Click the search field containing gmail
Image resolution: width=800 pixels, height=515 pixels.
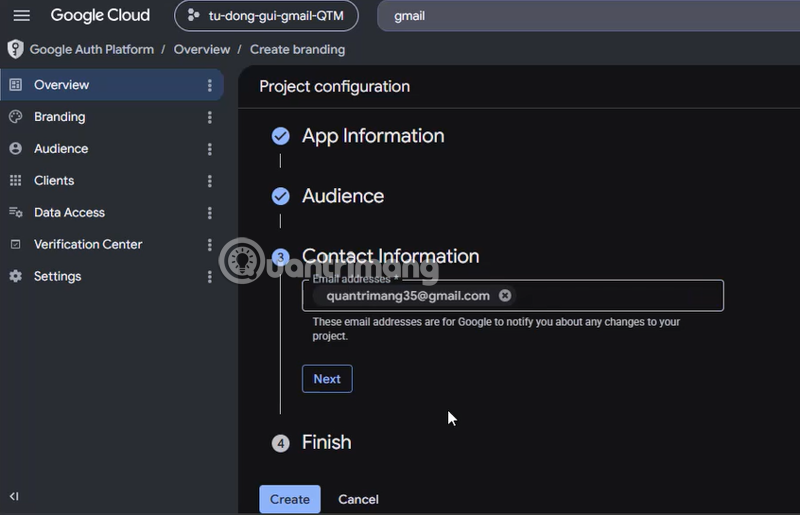click(x=588, y=16)
